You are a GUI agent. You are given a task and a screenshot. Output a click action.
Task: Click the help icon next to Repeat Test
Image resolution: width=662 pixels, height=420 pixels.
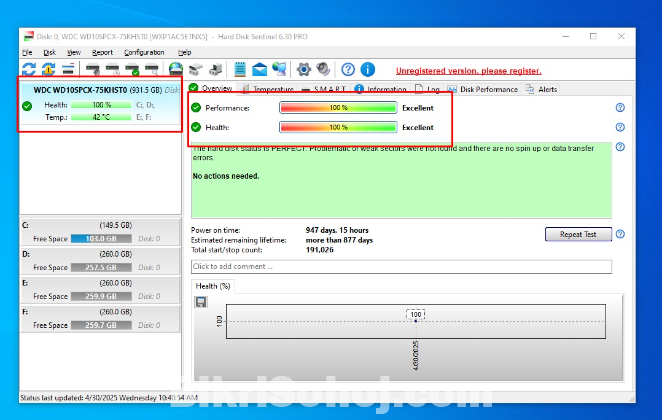(620, 234)
